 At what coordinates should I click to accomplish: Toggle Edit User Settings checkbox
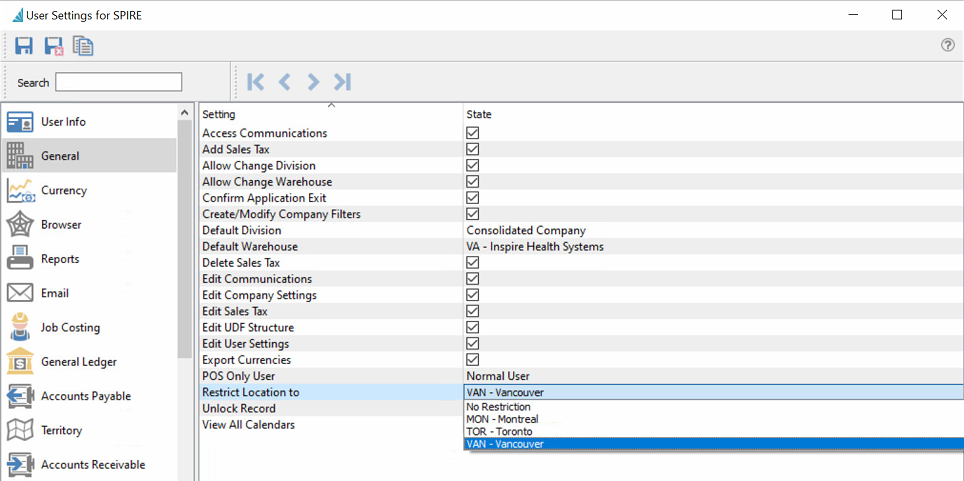point(472,343)
